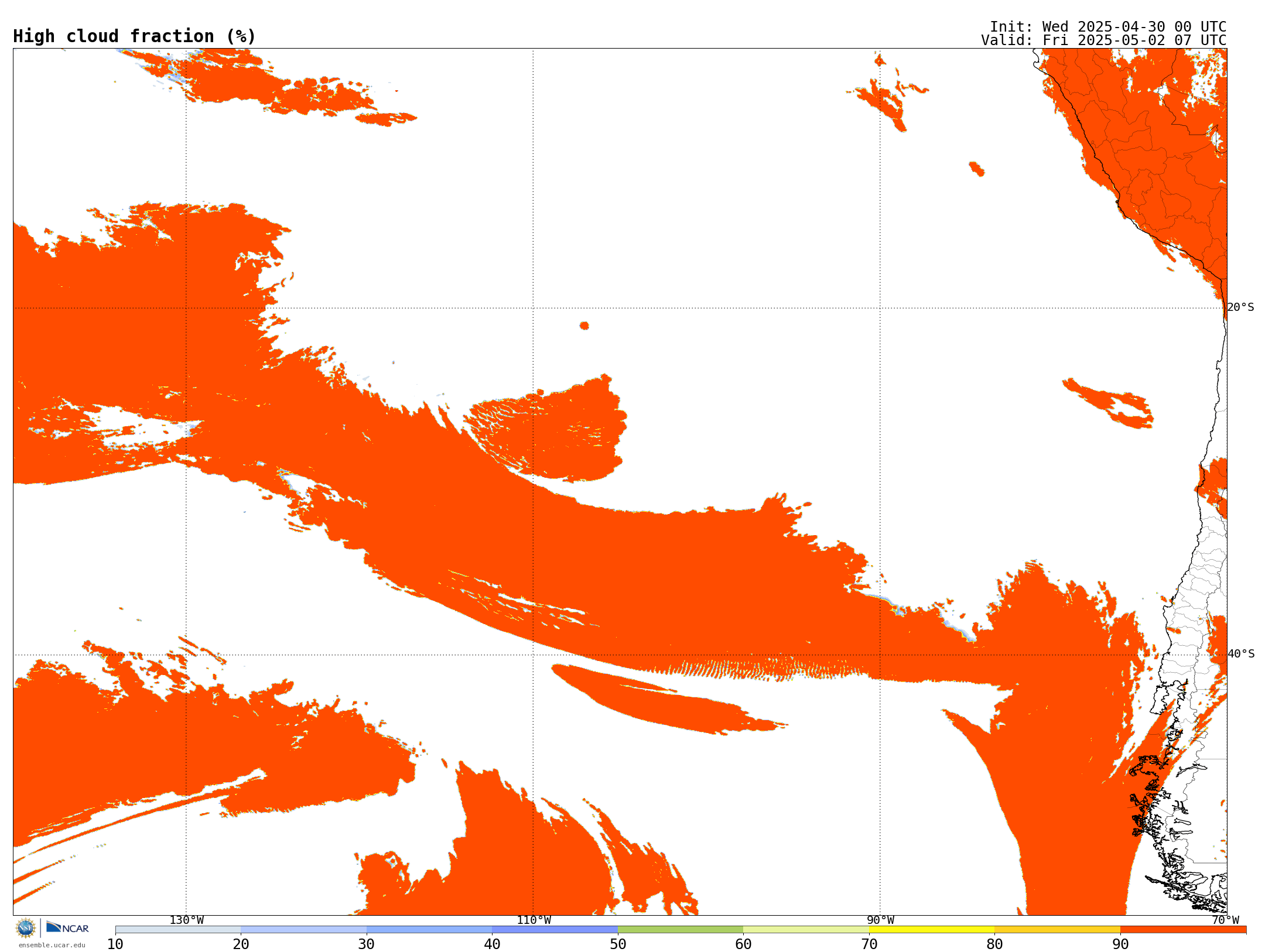Click the 20°S latitude label
This screenshot has height=952, width=1265.
click(1240, 307)
